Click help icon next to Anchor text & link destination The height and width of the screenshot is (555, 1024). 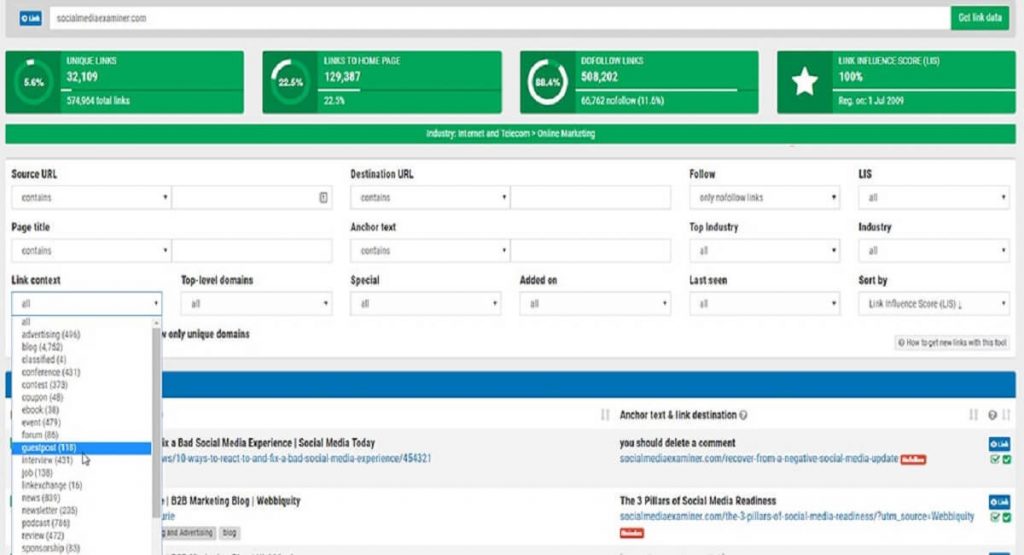pos(743,415)
